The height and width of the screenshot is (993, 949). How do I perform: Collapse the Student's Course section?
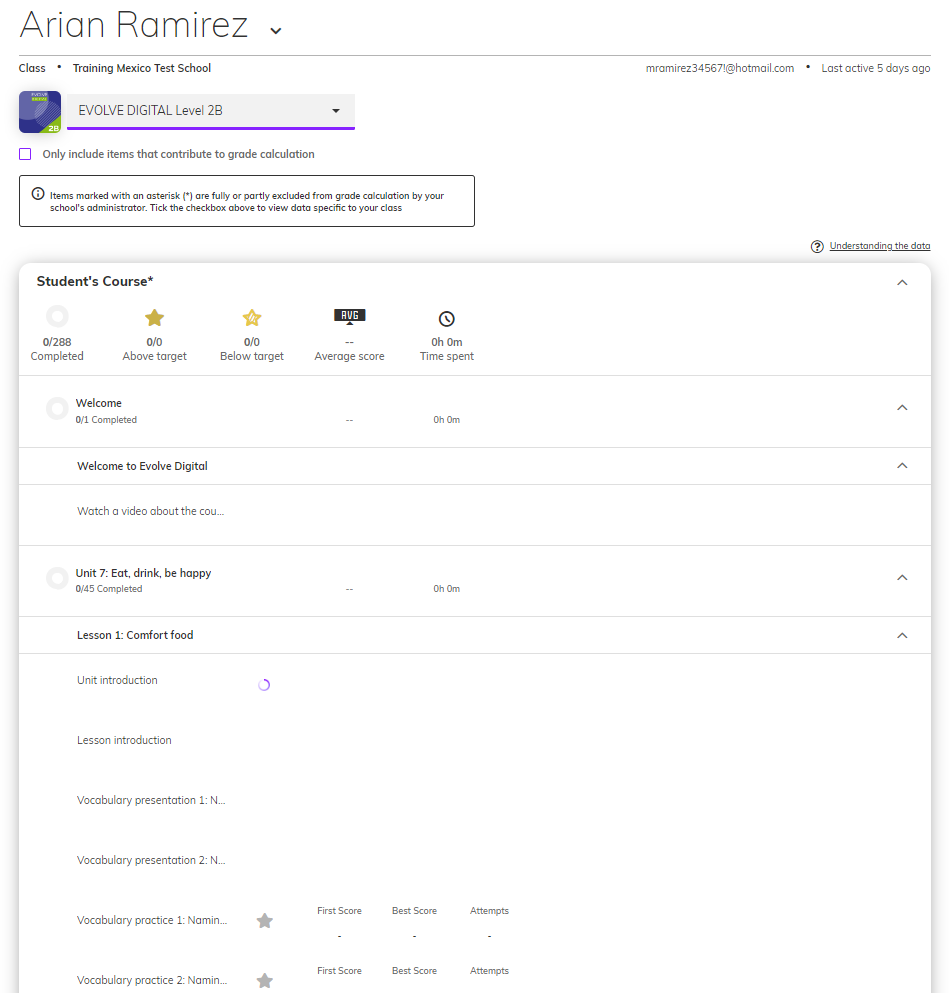[x=902, y=282]
